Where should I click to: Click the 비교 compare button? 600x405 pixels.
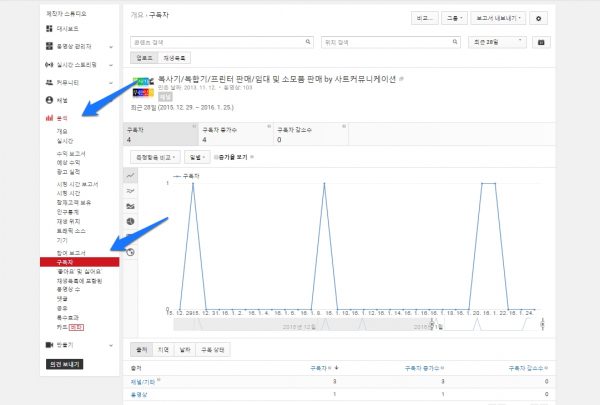pyautogui.click(x=425, y=18)
